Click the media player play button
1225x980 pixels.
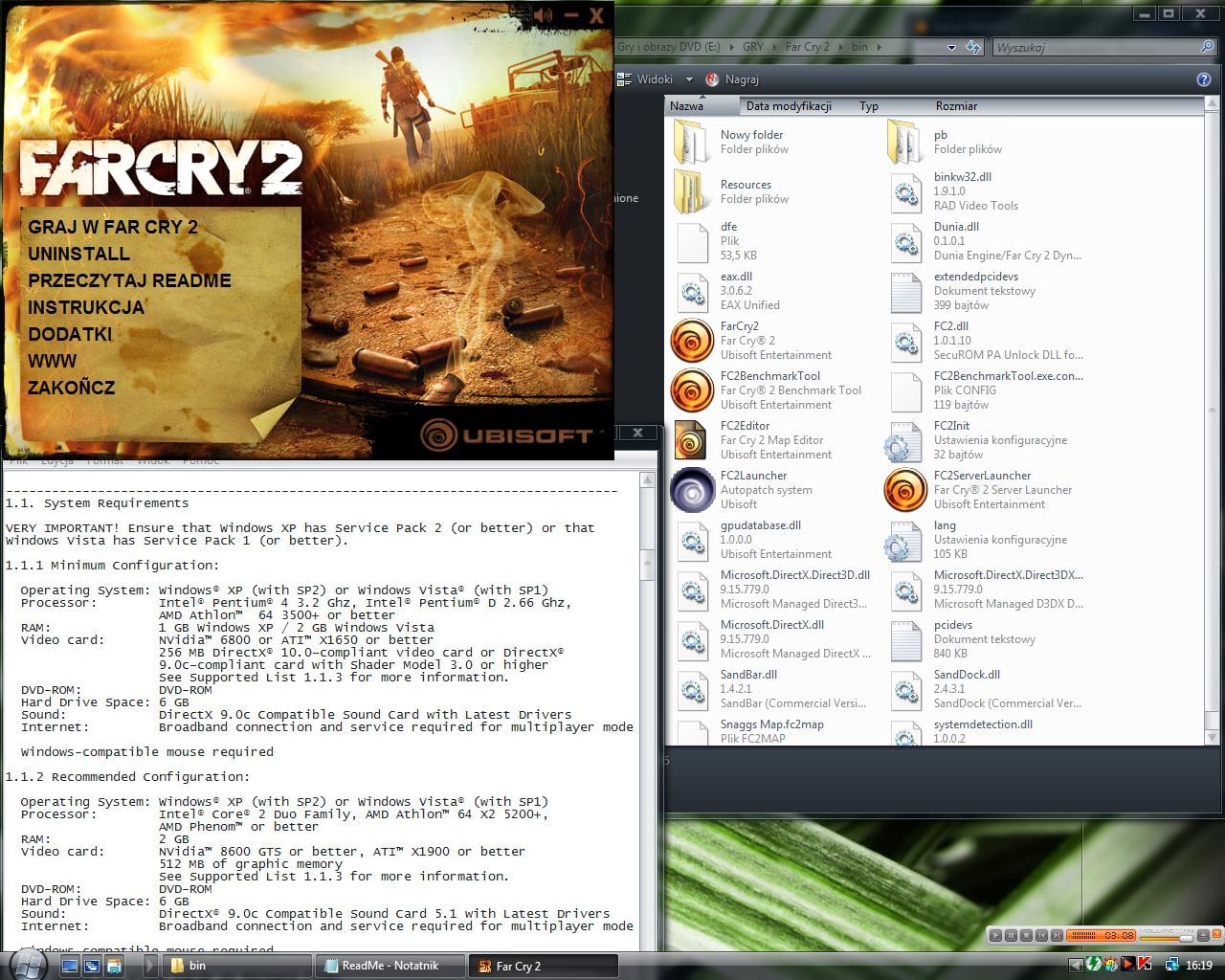tap(996, 935)
